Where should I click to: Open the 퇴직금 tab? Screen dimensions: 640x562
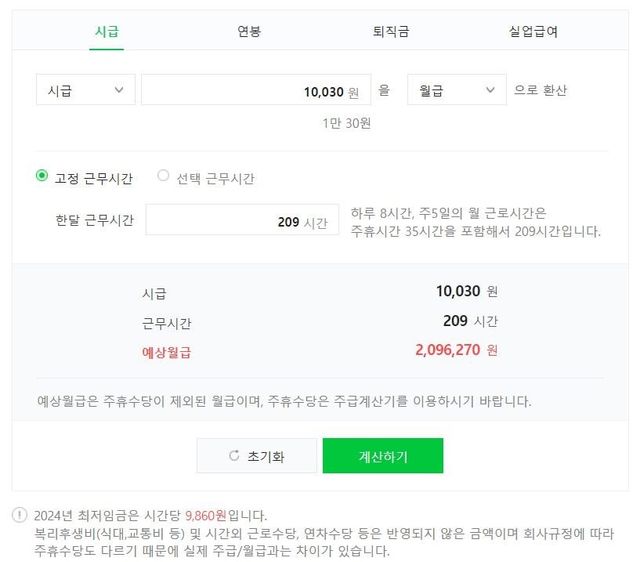pyautogui.click(x=390, y=31)
